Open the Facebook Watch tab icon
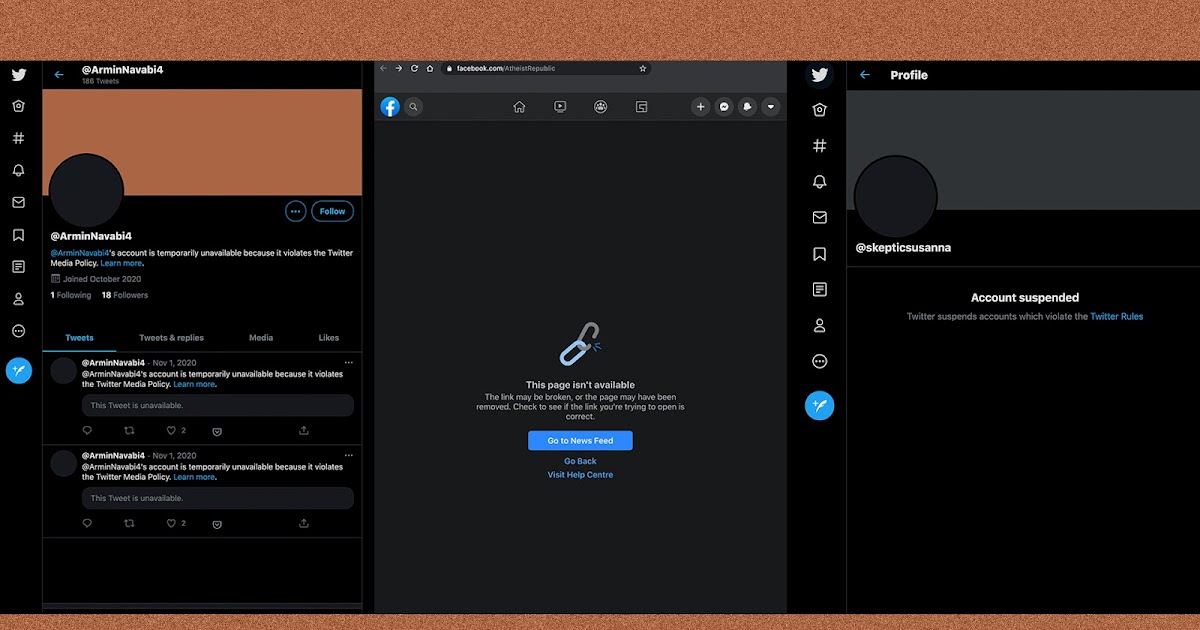This screenshot has width=1200, height=630. (x=560, y=107)
